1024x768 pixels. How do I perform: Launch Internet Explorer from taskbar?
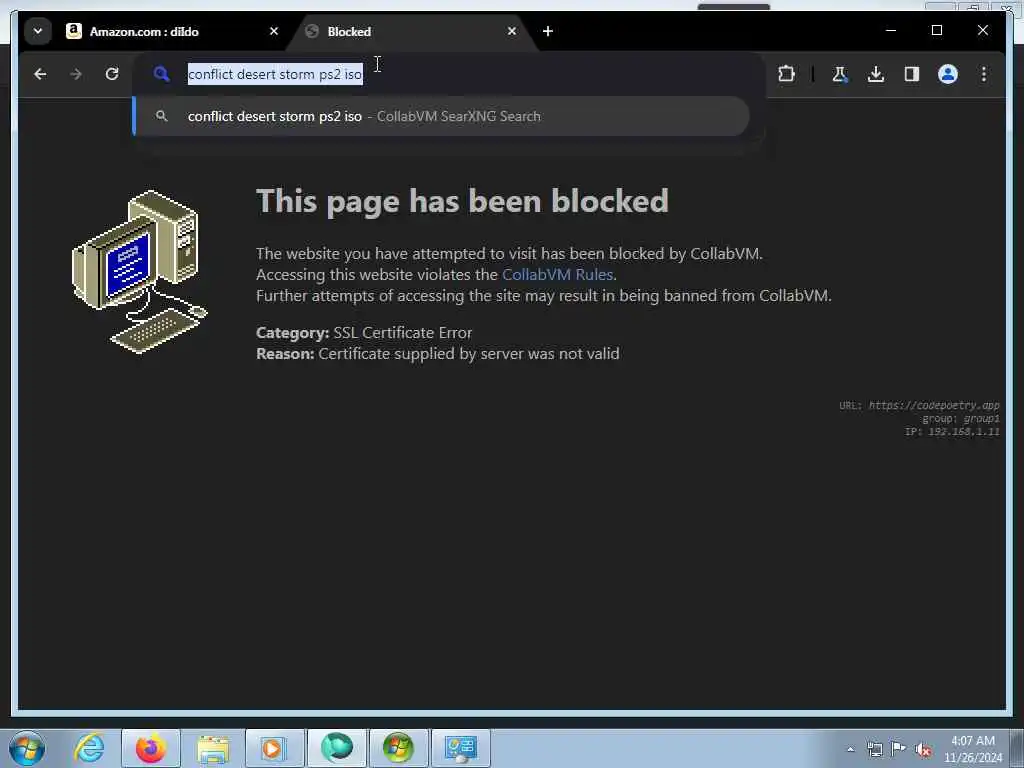tap(89, 748)
